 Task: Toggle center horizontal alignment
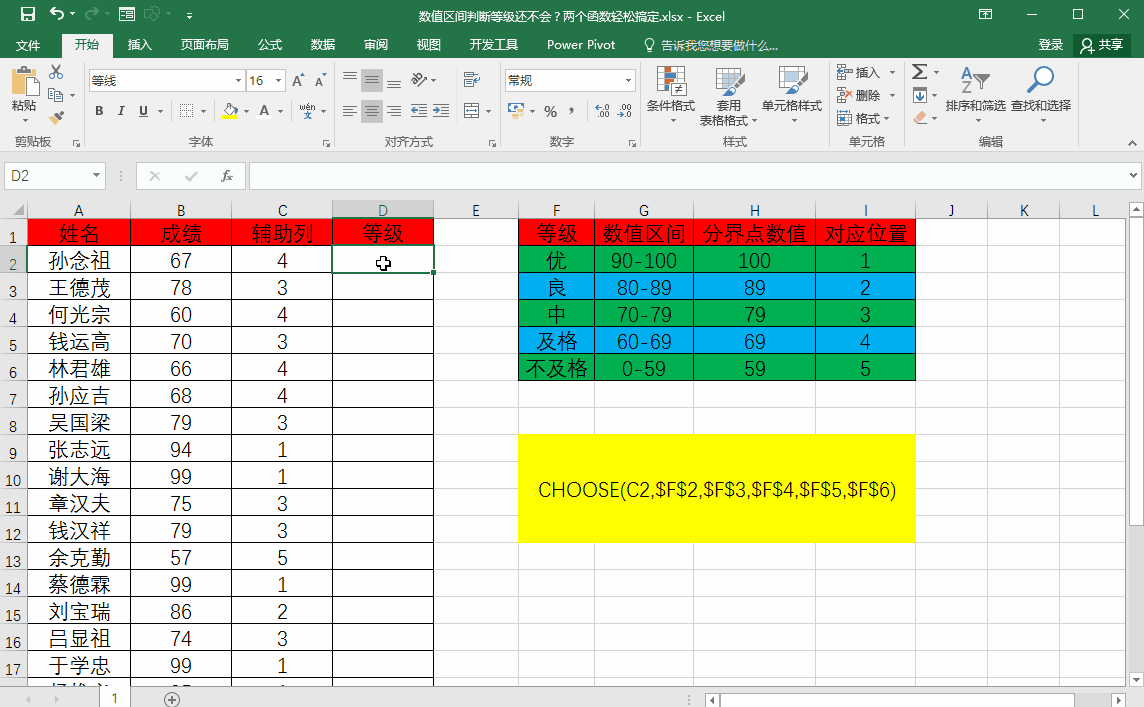coord(372,111)
